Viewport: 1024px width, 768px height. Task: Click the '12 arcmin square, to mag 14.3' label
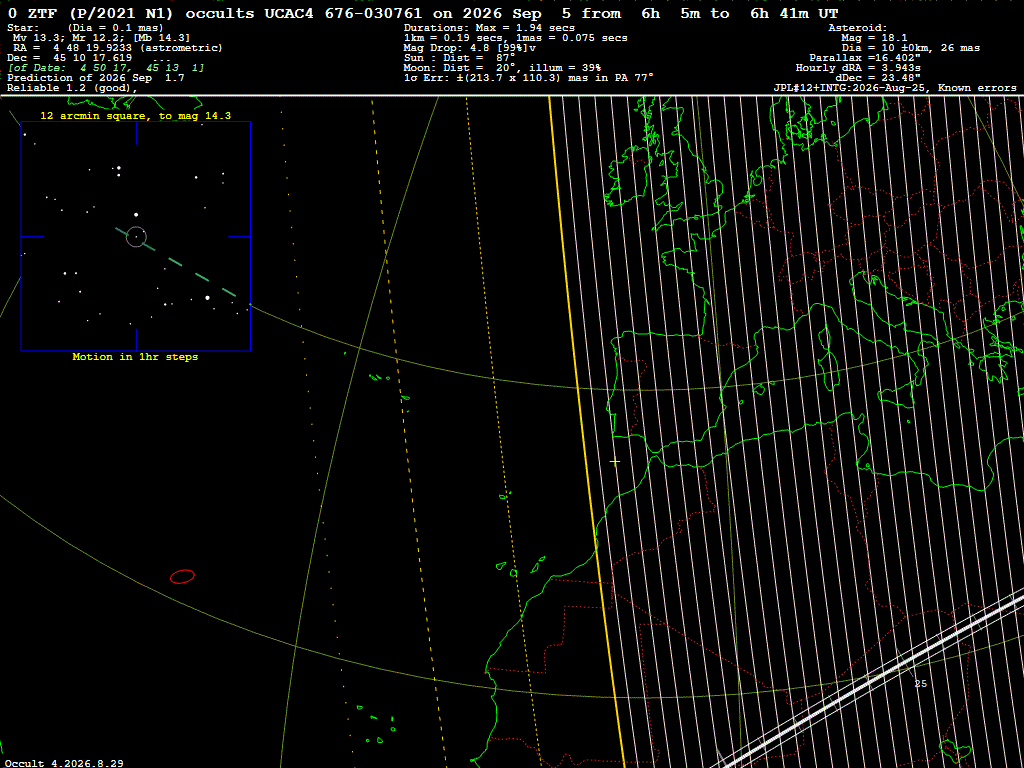point(135,116)
